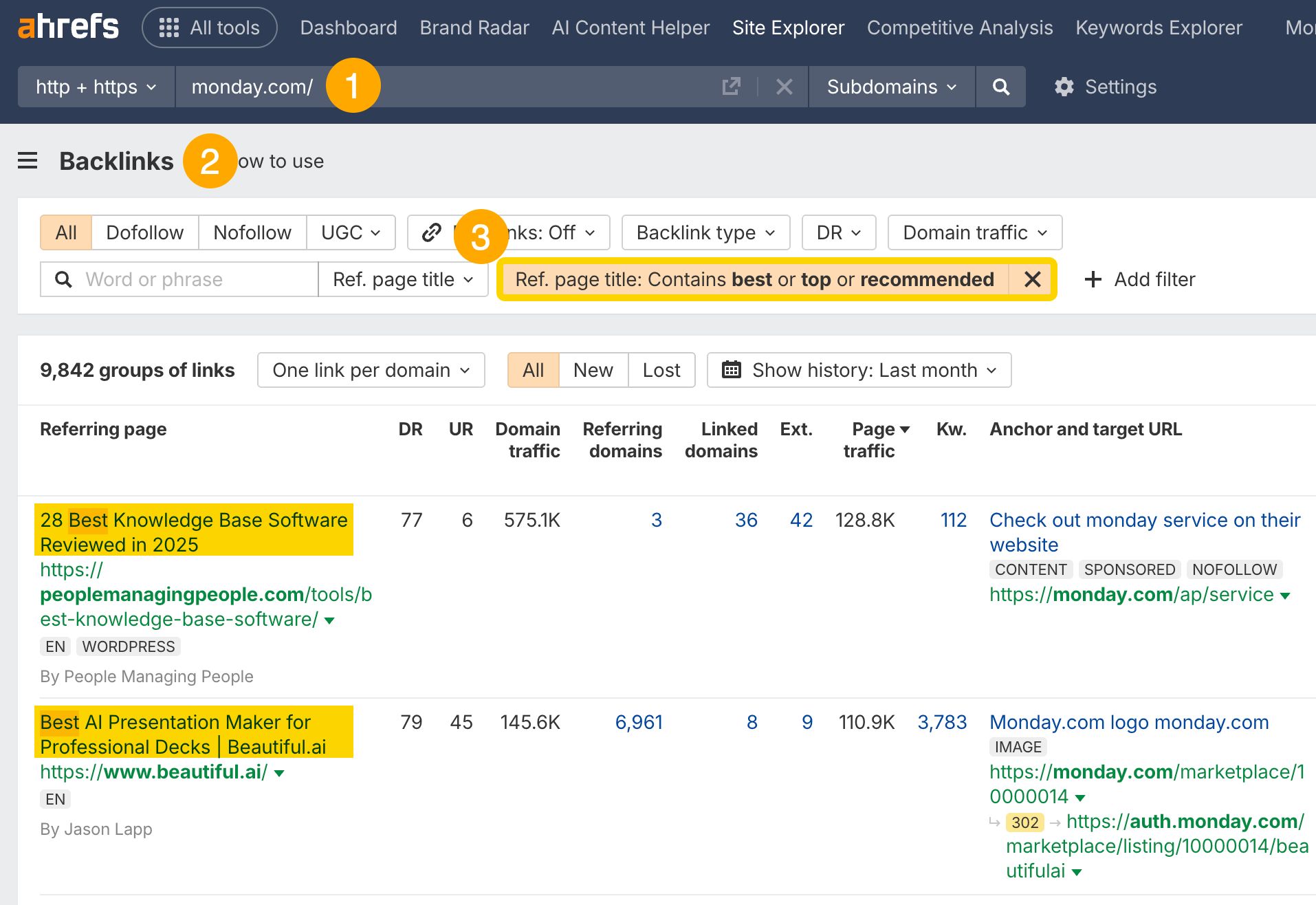This screenshot has width=1316, height=905.
Task: Remove the Ref. page title filter
Action: [1032, 279]
